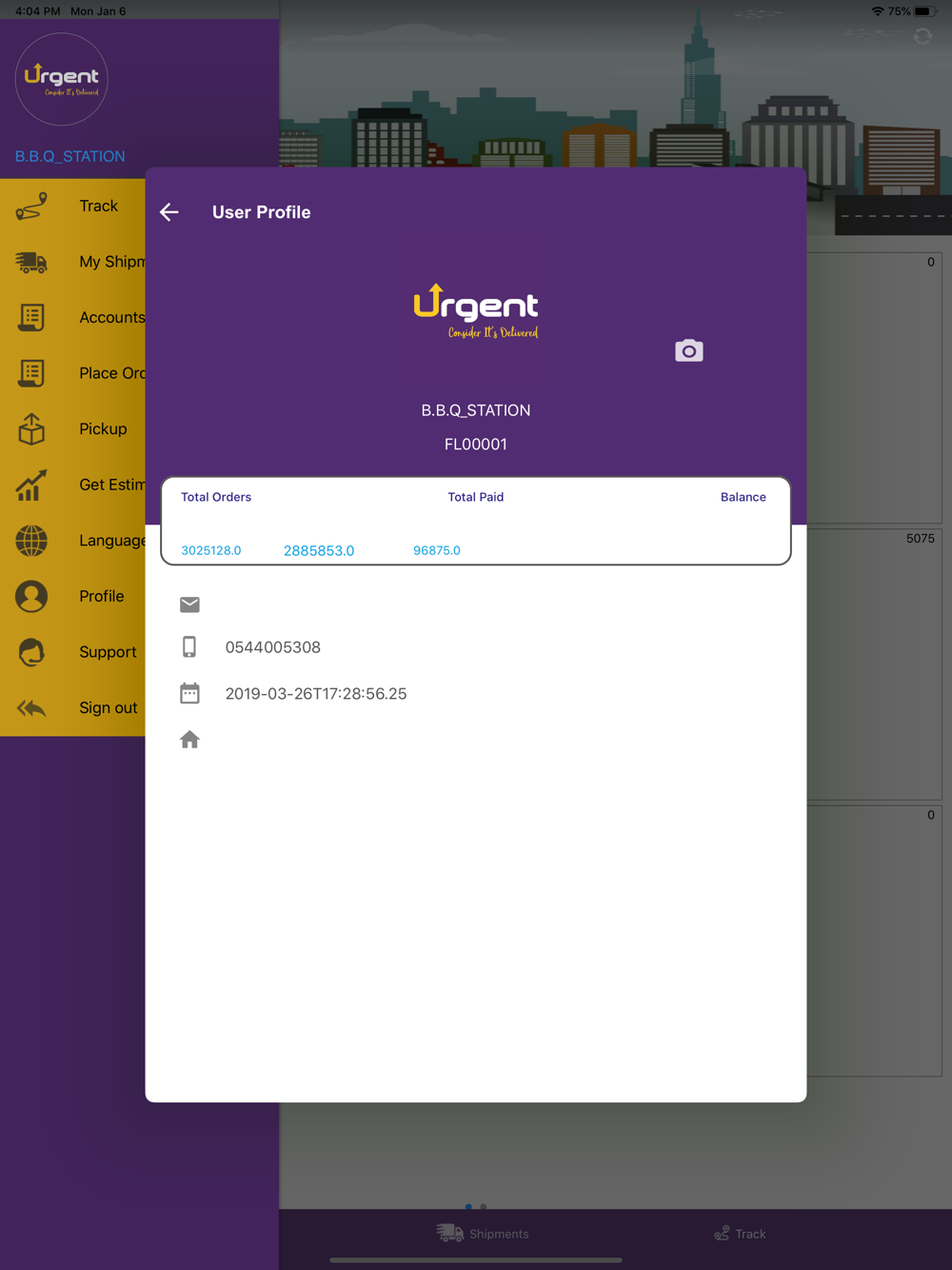This screenshot has height=1270, width=952.
Task: Click the Sign out arrows icon
Action: point(31,707)
